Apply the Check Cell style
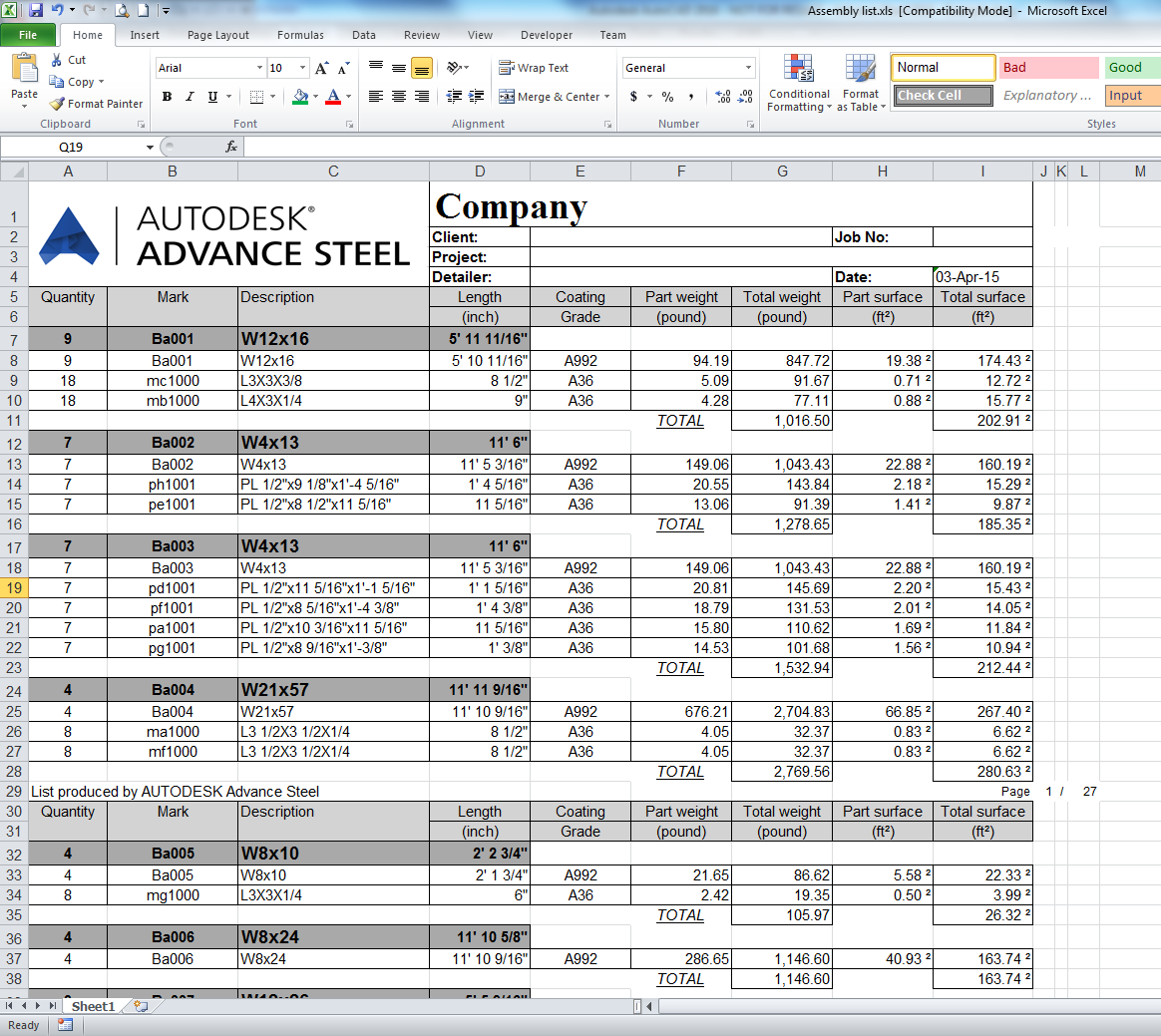Viewport: 1161px width, 1036px height. pyautogui.click(x=943, y=96)
